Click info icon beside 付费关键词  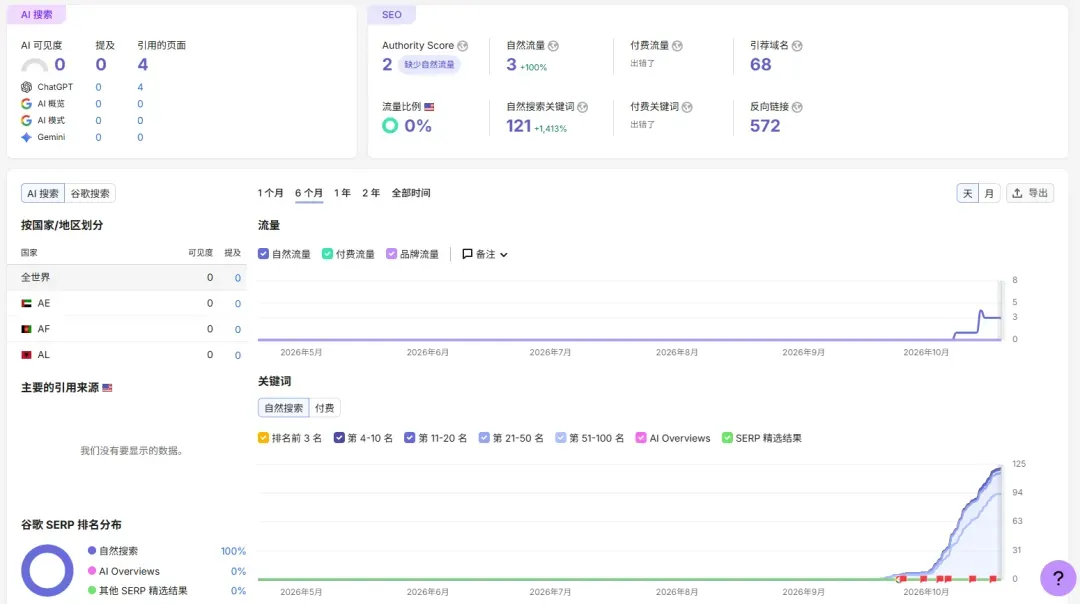687,107
